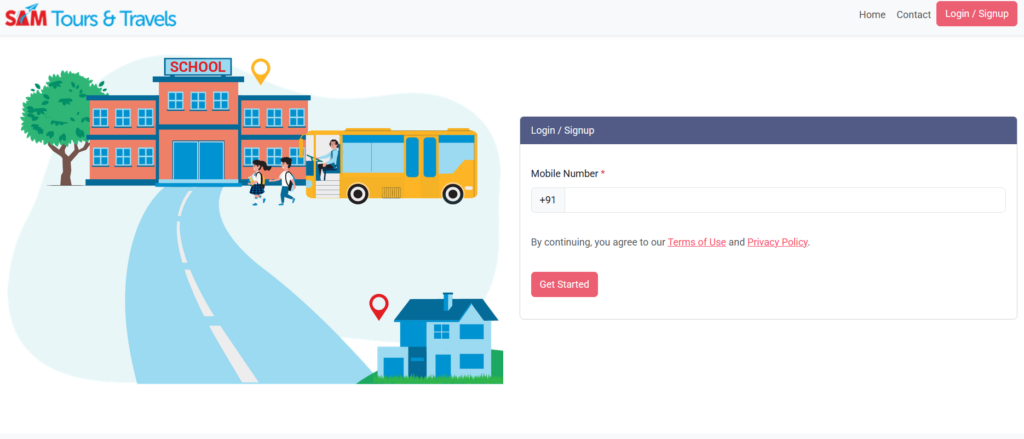Click the two walking school children
Viewport: 1024px width, 439px height.
[x=273, y=182]
